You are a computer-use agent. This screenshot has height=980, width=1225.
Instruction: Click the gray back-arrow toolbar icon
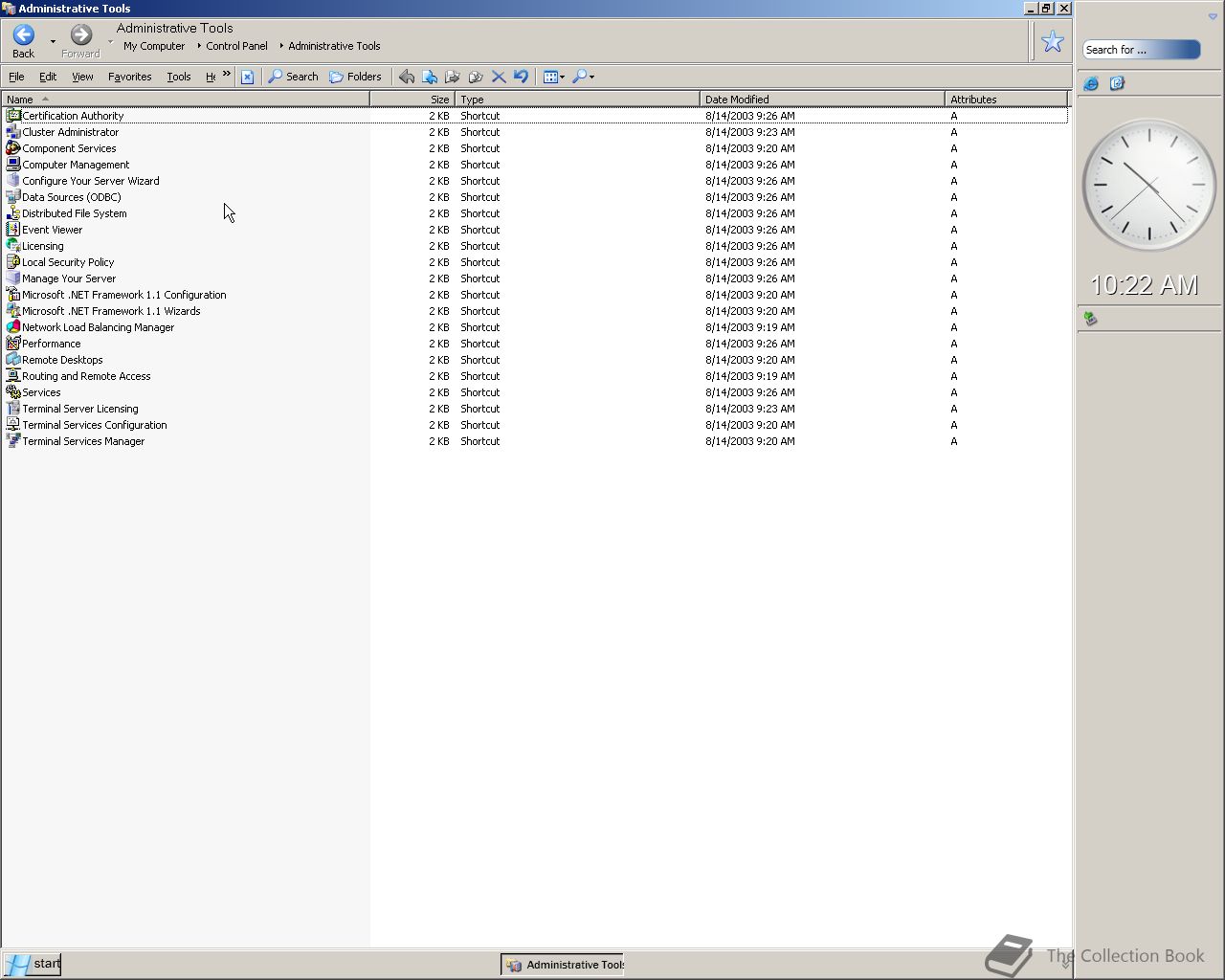point(407,77)
